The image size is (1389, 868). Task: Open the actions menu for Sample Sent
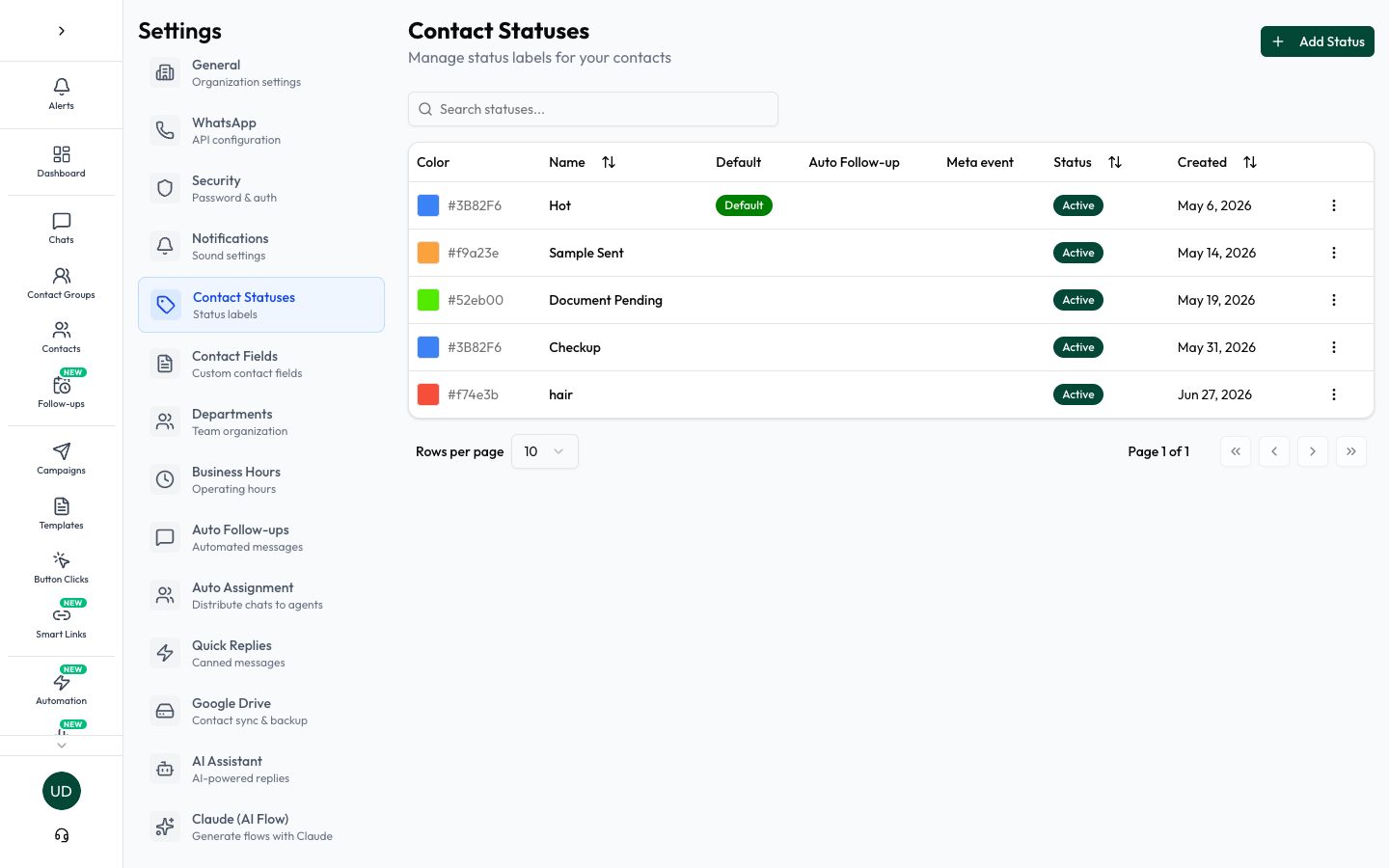pyautogui.click(x=1334, y=253)
